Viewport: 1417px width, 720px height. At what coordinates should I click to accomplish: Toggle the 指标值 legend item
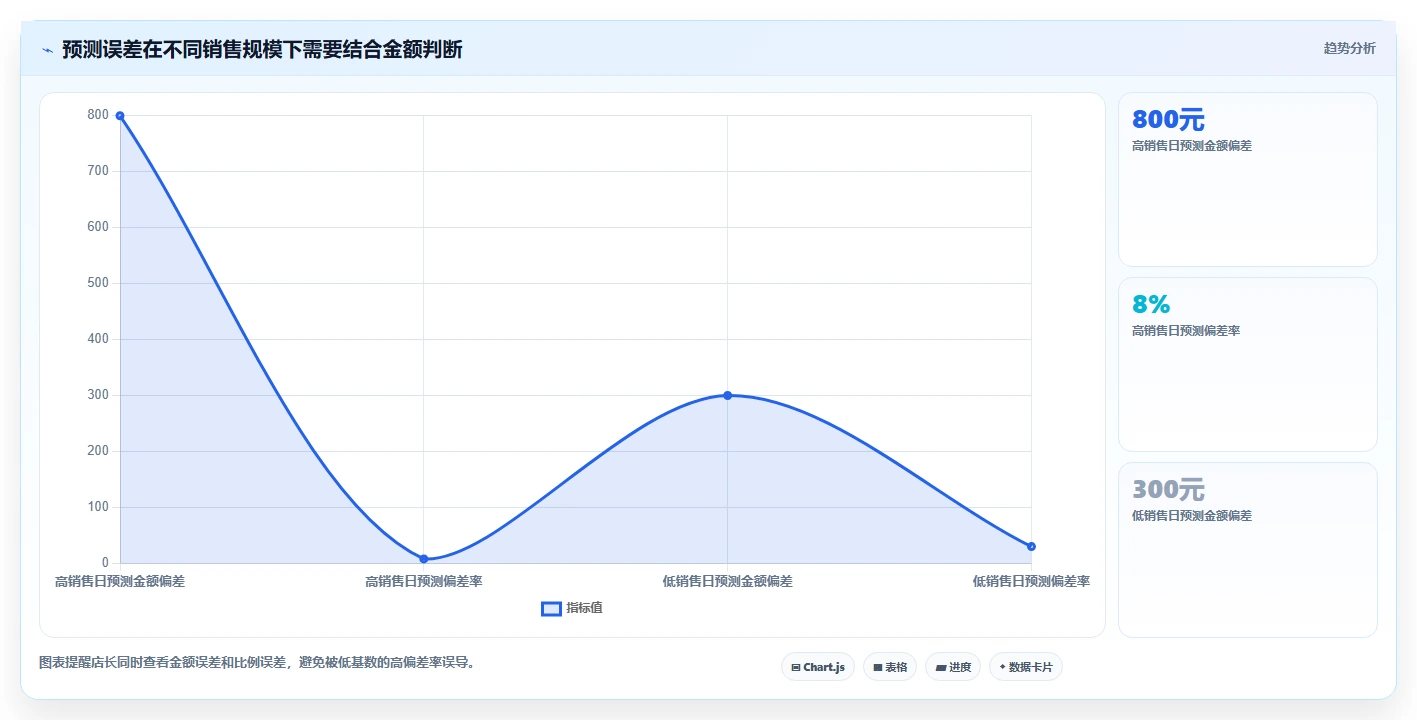(572, 608)
